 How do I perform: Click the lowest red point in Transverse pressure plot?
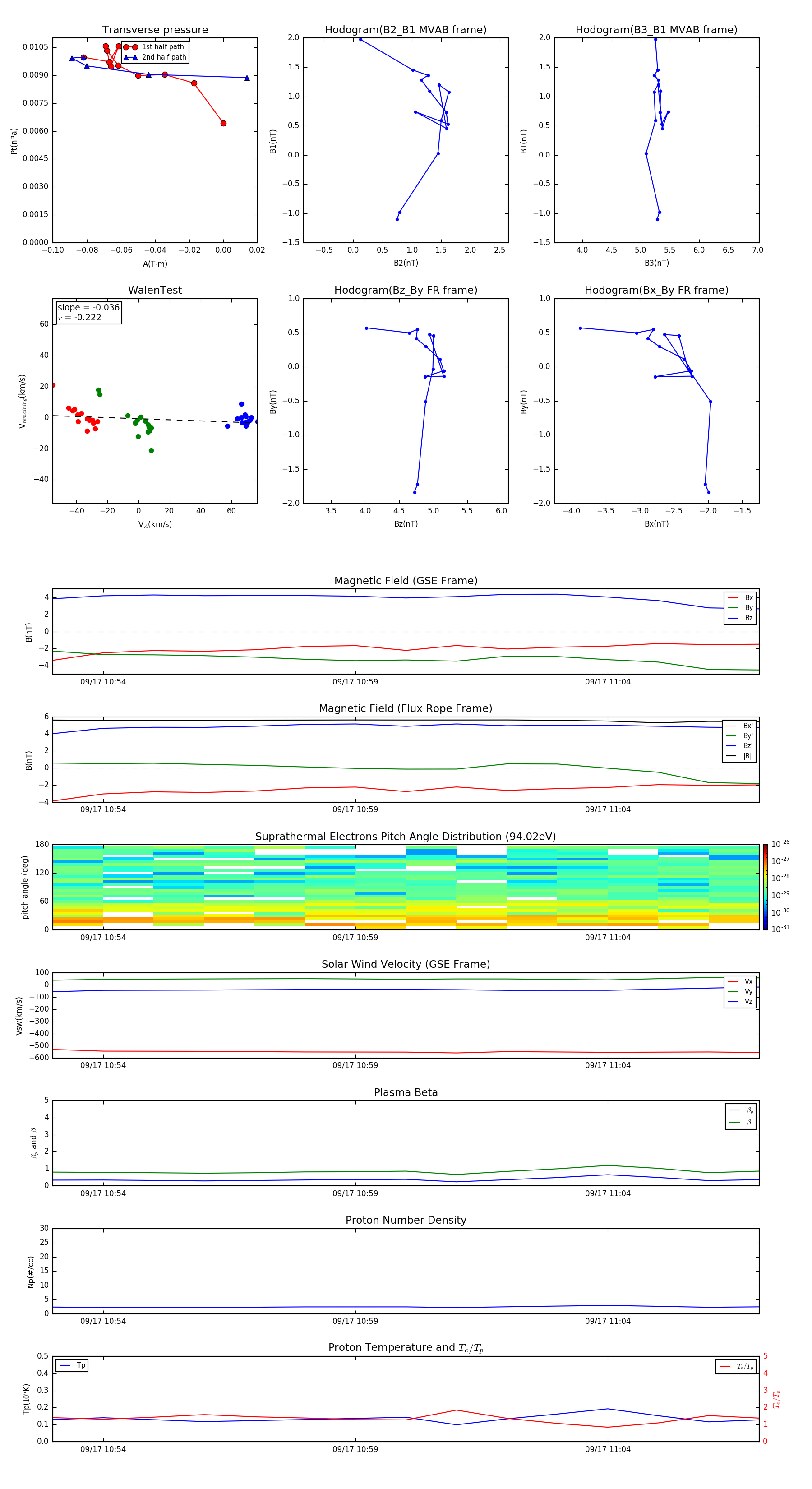coord(223,123)
